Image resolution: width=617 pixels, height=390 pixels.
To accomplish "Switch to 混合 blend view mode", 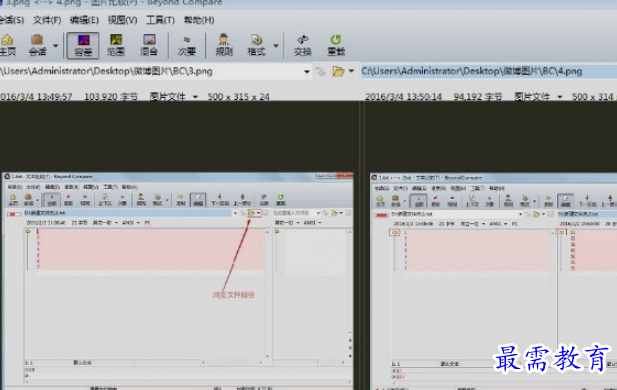I will click(149, 45).
